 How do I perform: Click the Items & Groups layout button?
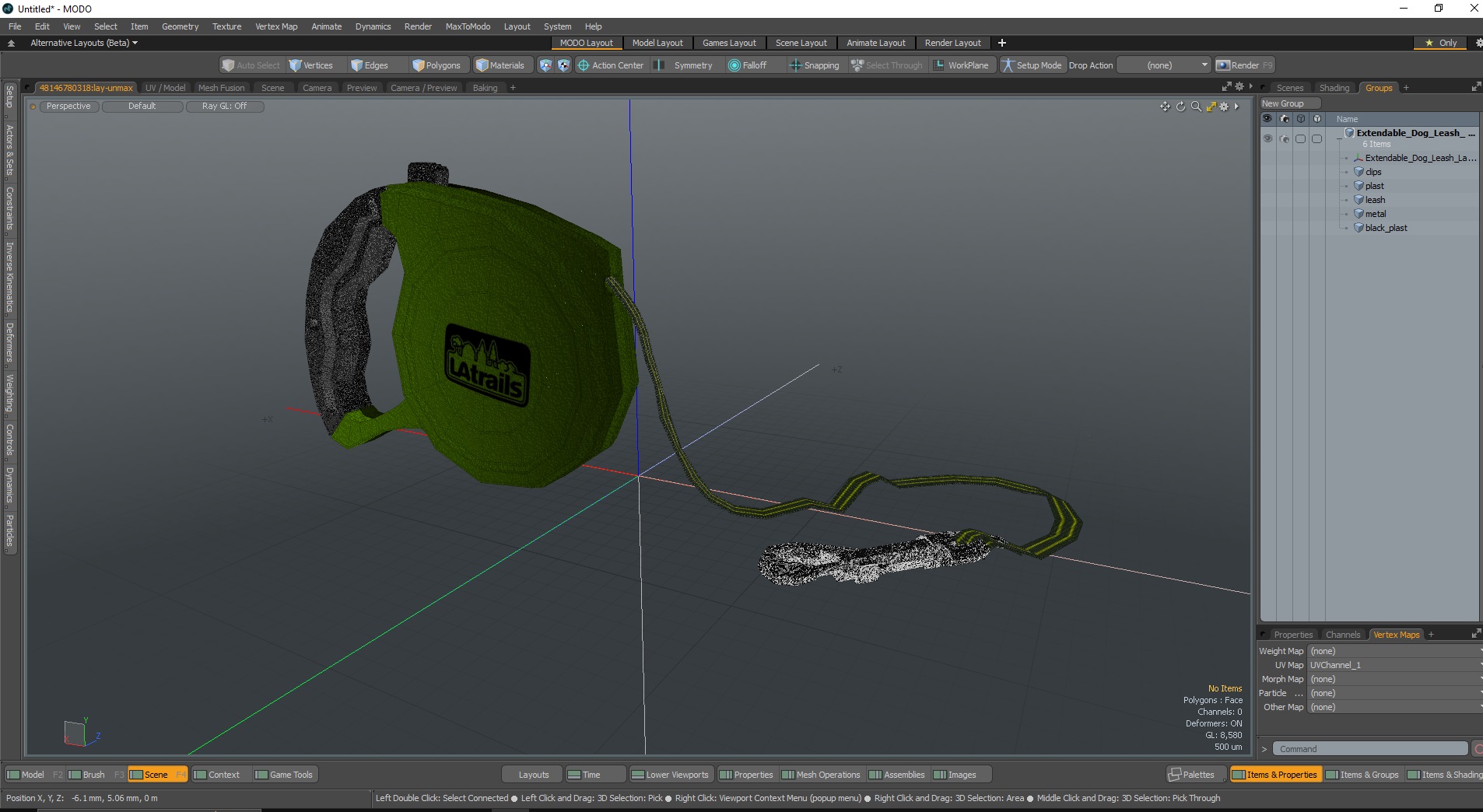click(x=1362, y=775)
